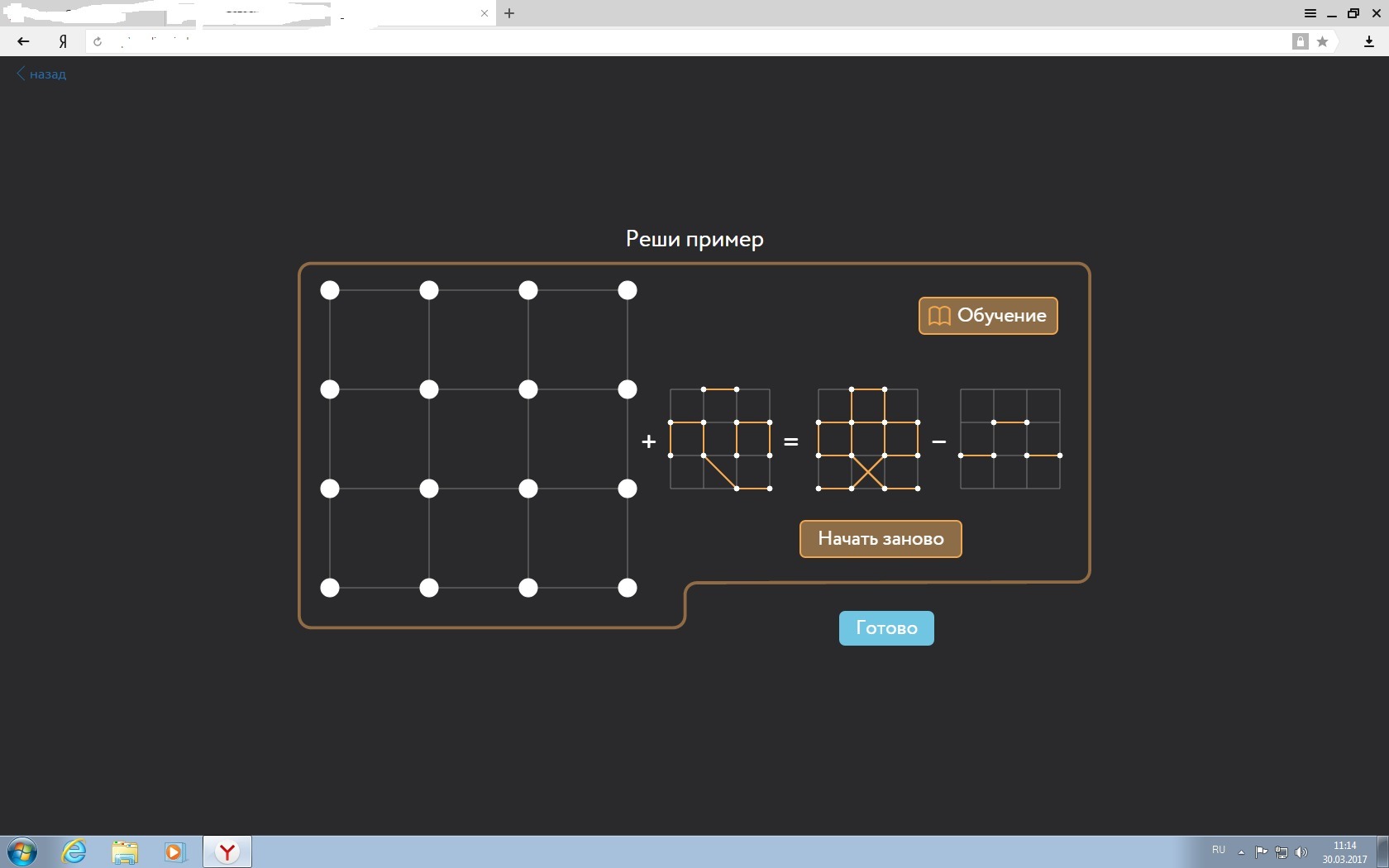Click the browser back arrow

[x=23, y=41]
